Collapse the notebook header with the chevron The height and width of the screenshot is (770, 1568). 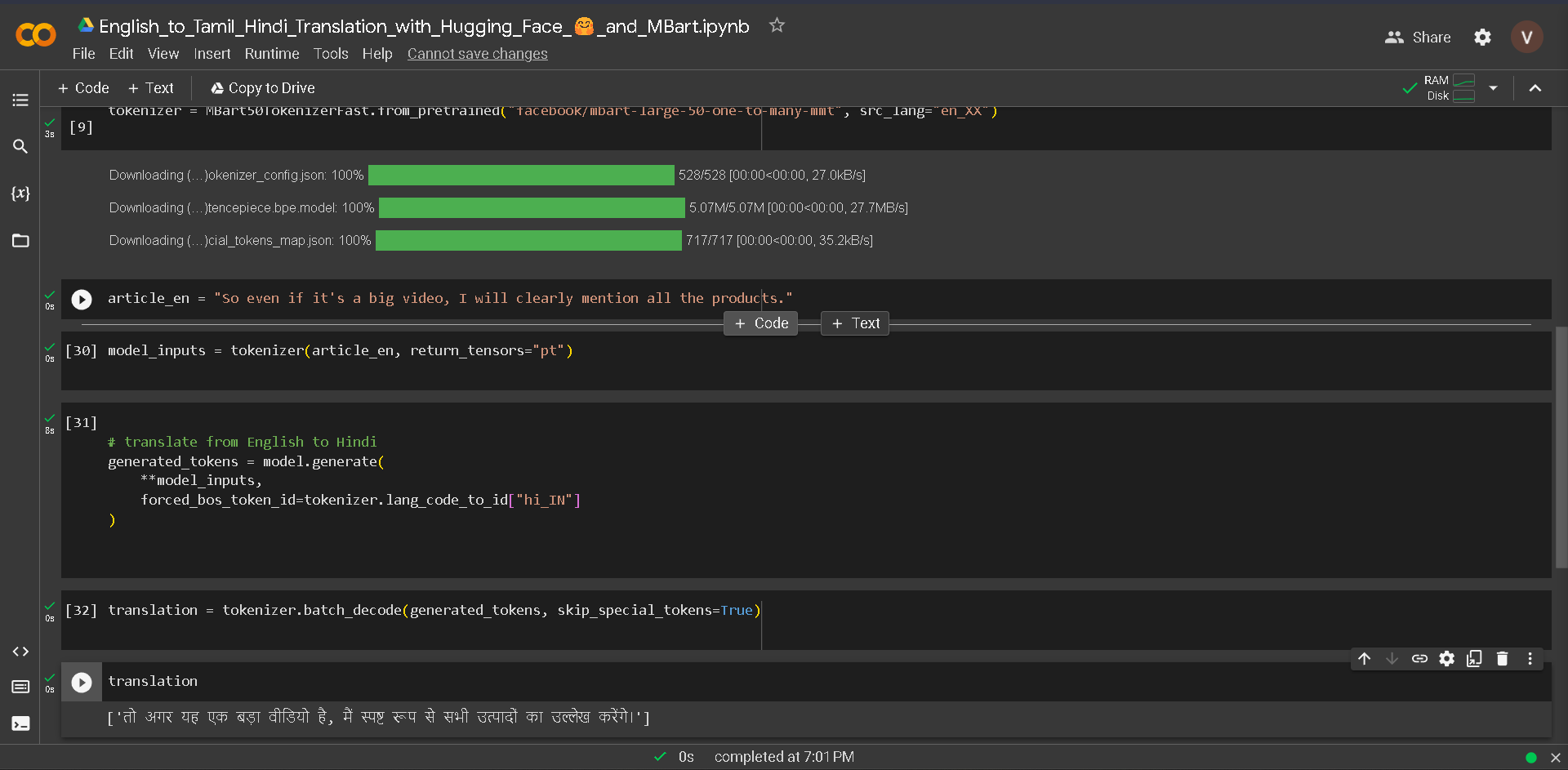click(1536, 88)
